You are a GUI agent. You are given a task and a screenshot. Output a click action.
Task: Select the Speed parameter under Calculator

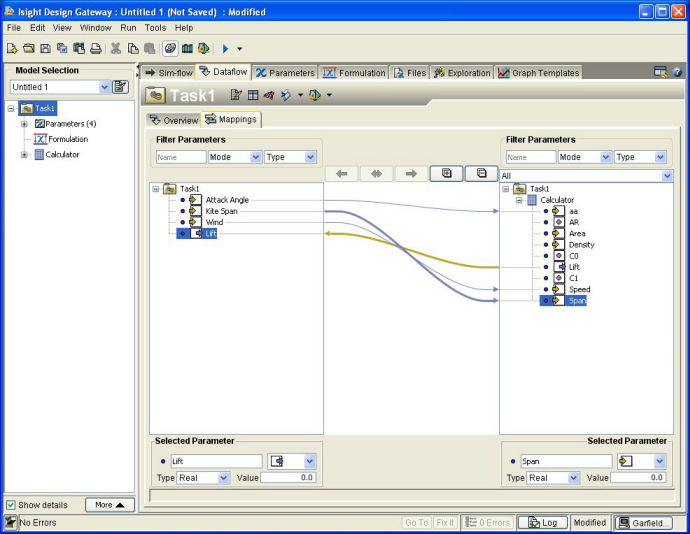click(x=579, y=289)
